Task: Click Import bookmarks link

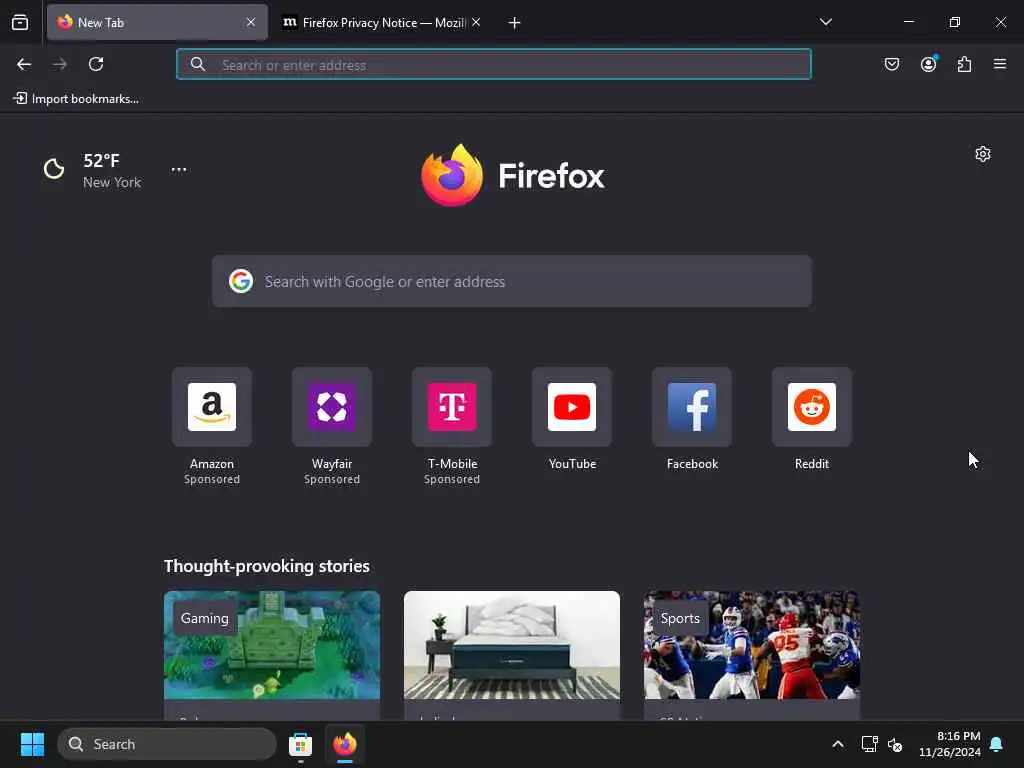Action: (x=76, y=99)
